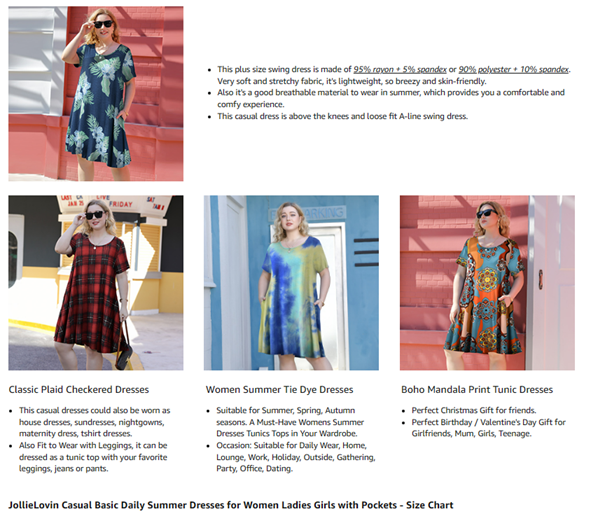Click the 95% rayon + 5% spandex text
The image size is (591, 514).
(x=400, y=69)
